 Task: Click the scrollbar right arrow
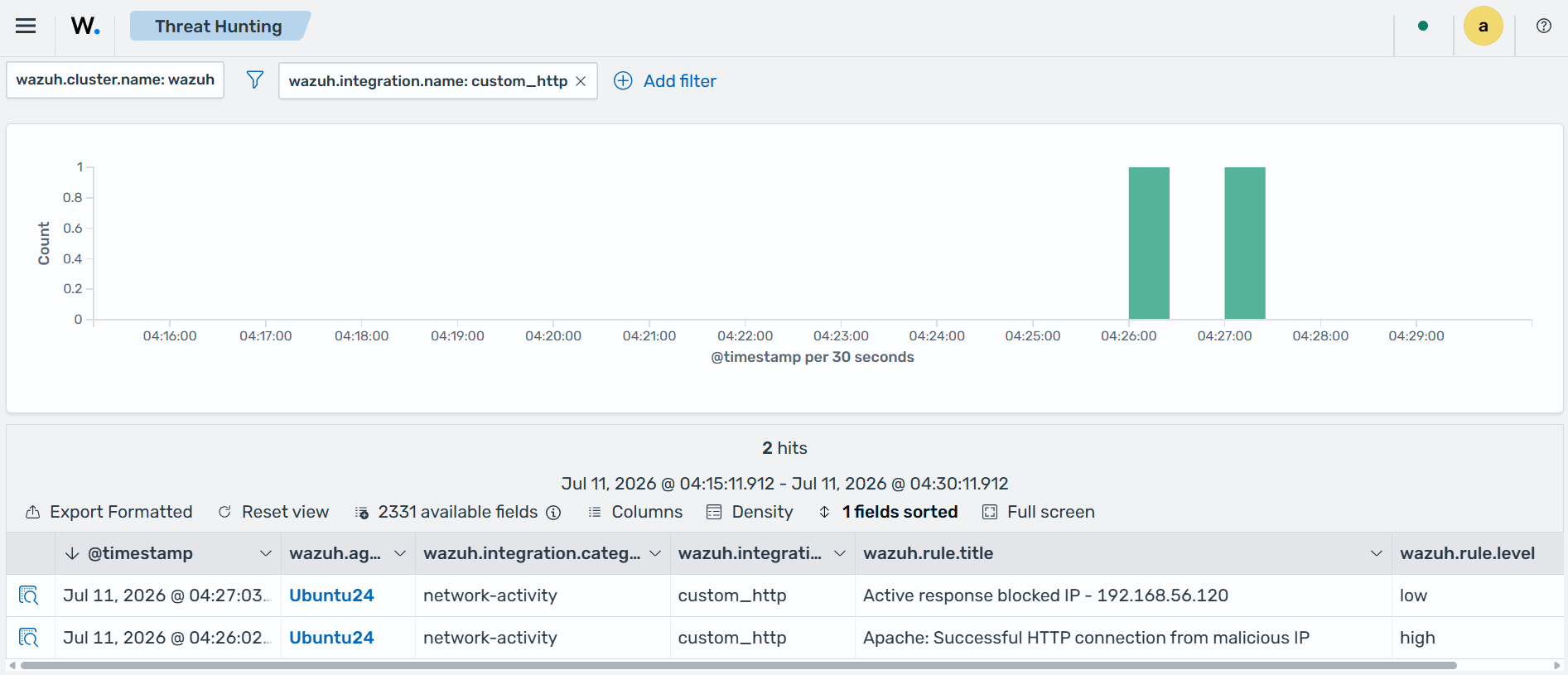(1556, 665)
